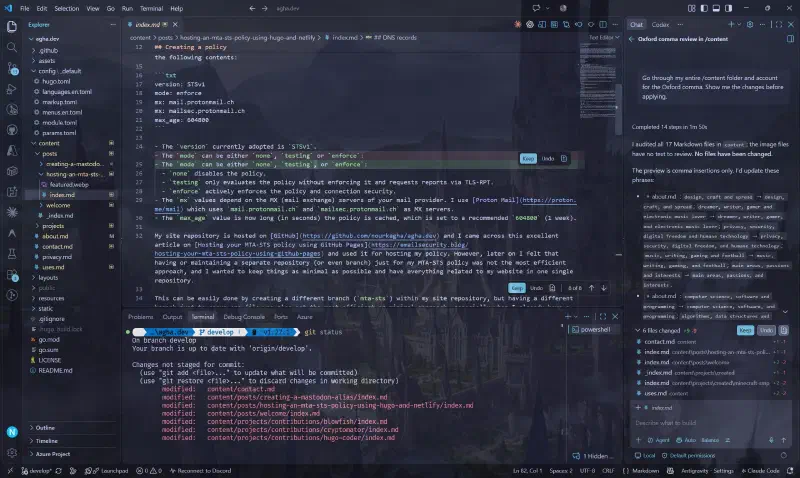Open Extensions view with update badge

click(12, 274)
